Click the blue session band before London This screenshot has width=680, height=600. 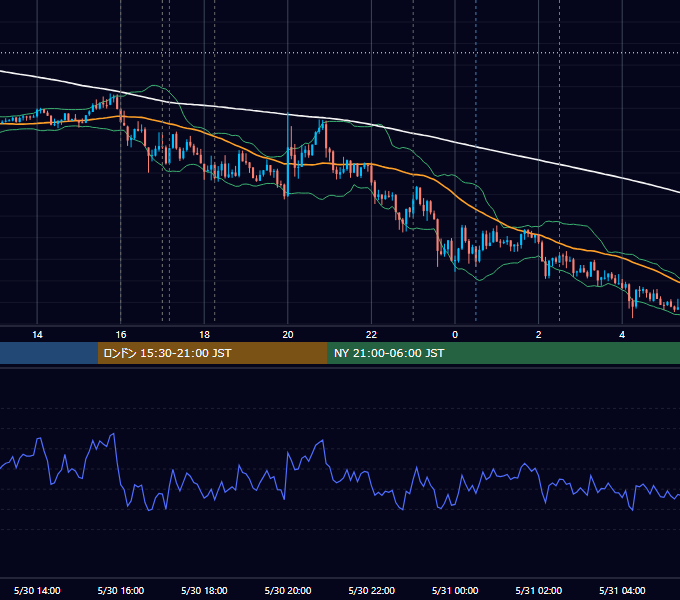pyautogui.click(x=49, y=353)
